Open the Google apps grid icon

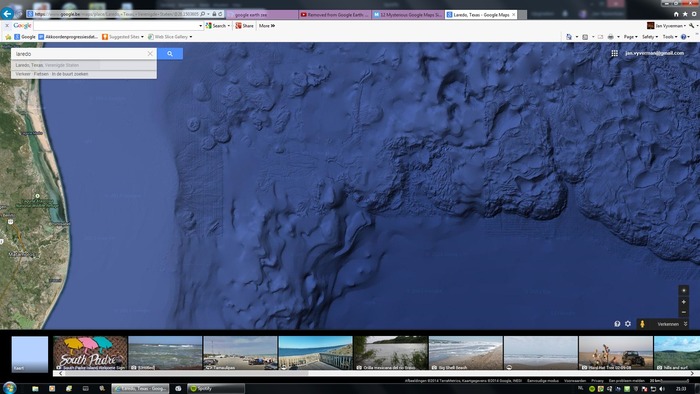click(615, 53)
